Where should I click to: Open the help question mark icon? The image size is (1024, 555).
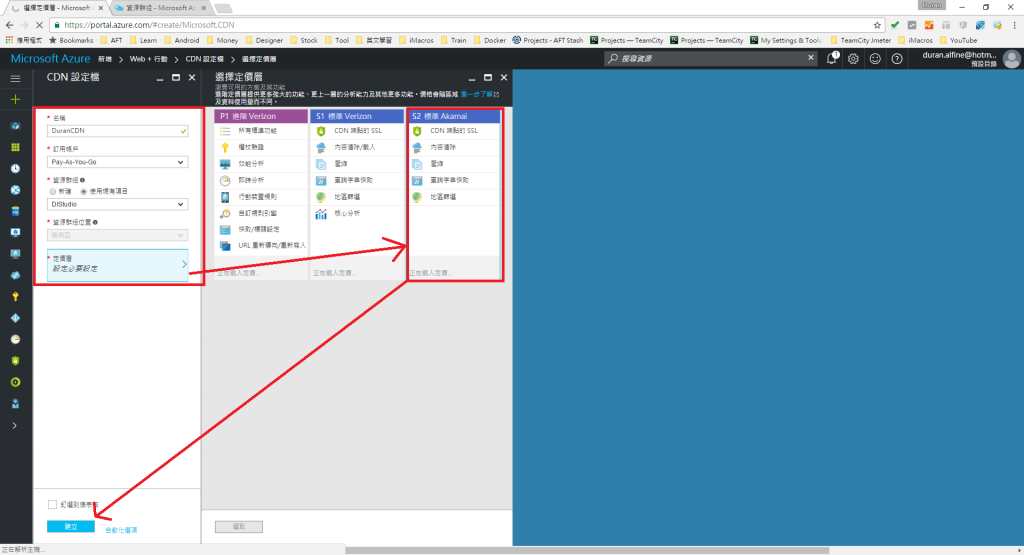(897, 59)
